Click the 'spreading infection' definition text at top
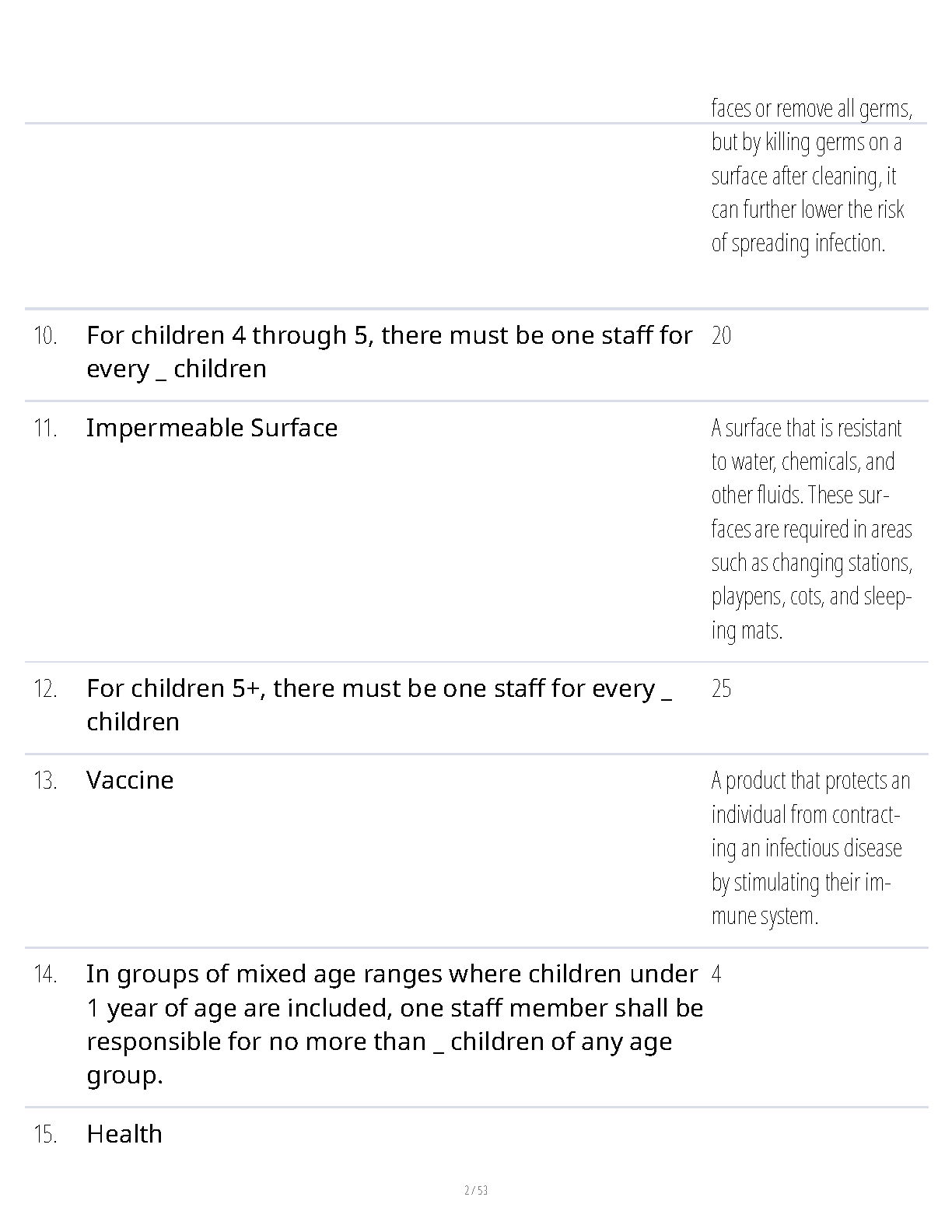Image resolution: width=952 pixels, height=1232 pixels. pos(811,176)
